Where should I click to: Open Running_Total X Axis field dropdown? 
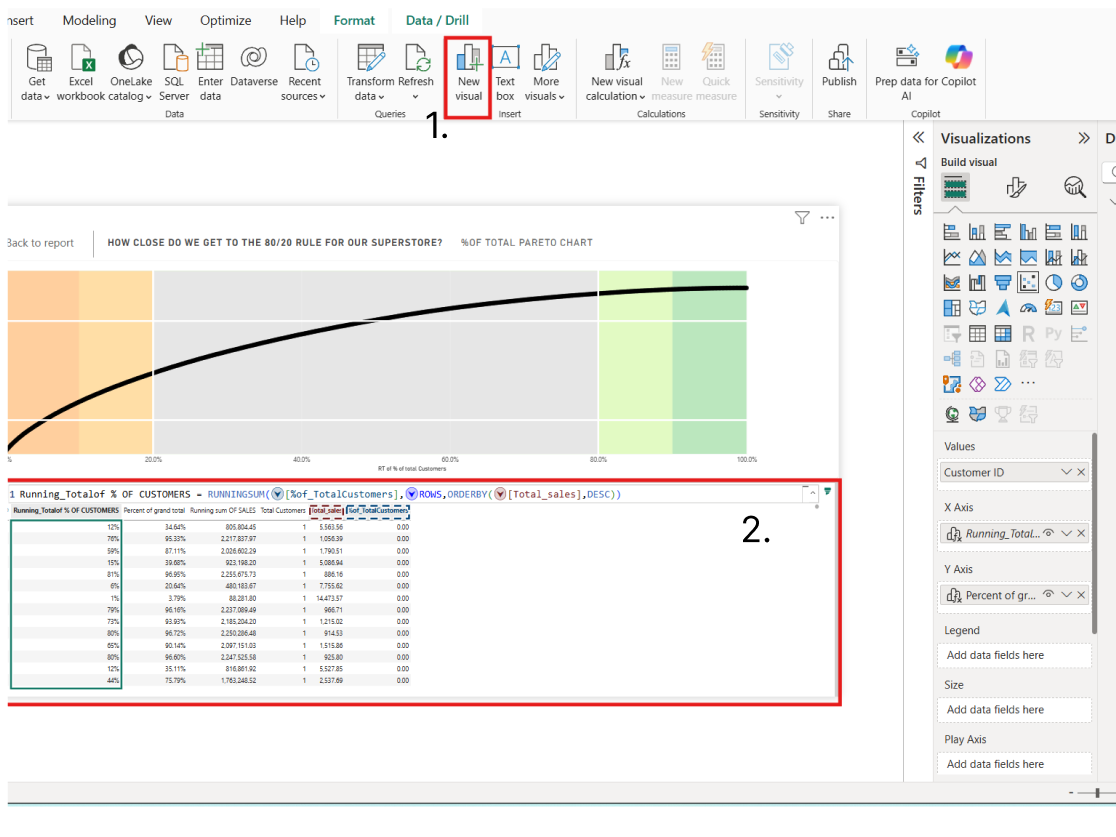click(x=1066, y=533)
